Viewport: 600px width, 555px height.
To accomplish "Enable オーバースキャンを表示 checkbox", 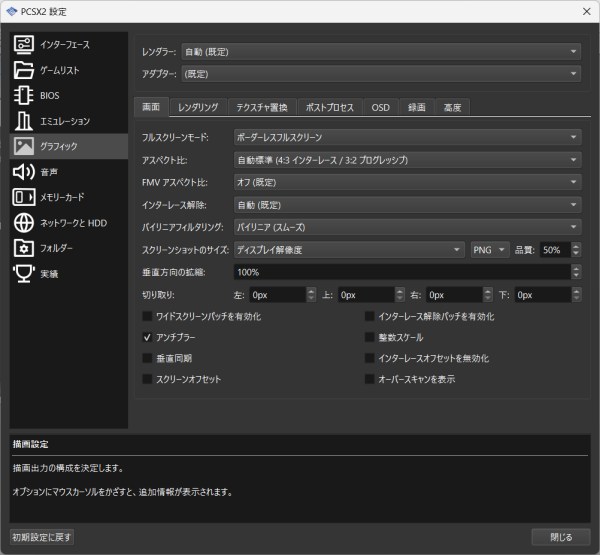I will click(x=369, y=379).
